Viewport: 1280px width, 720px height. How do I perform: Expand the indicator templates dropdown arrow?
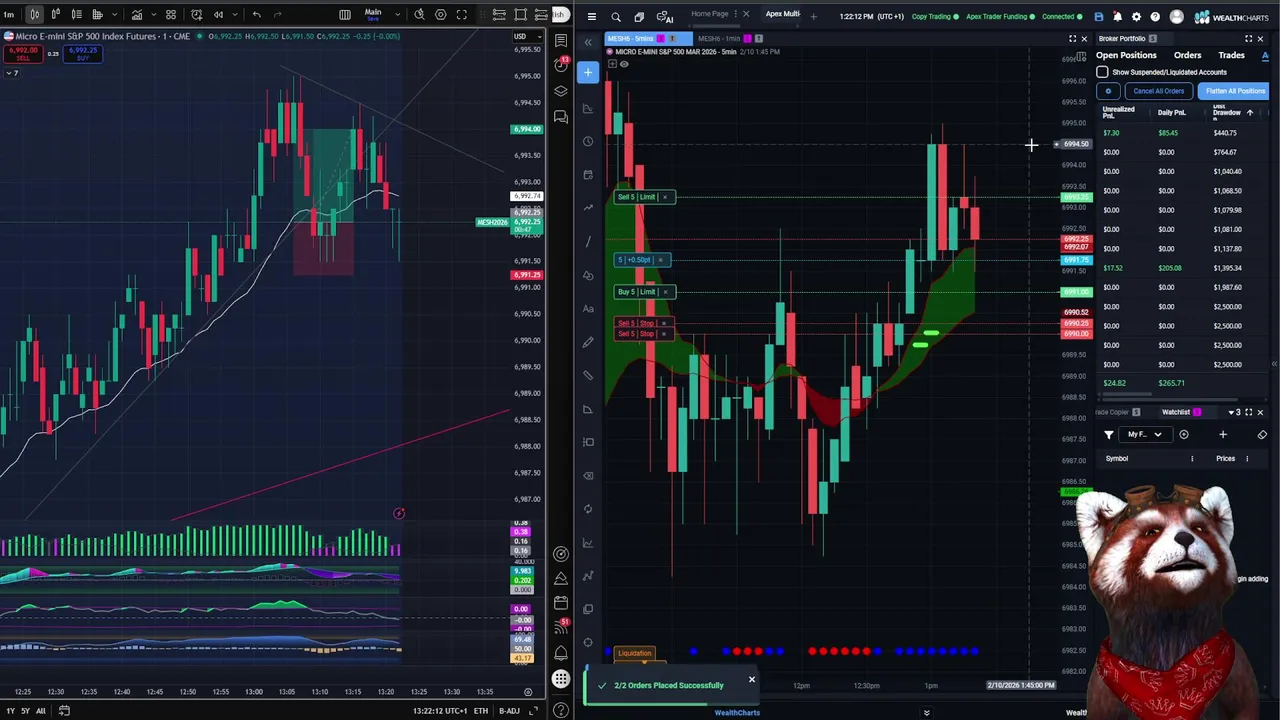(152, 14)
